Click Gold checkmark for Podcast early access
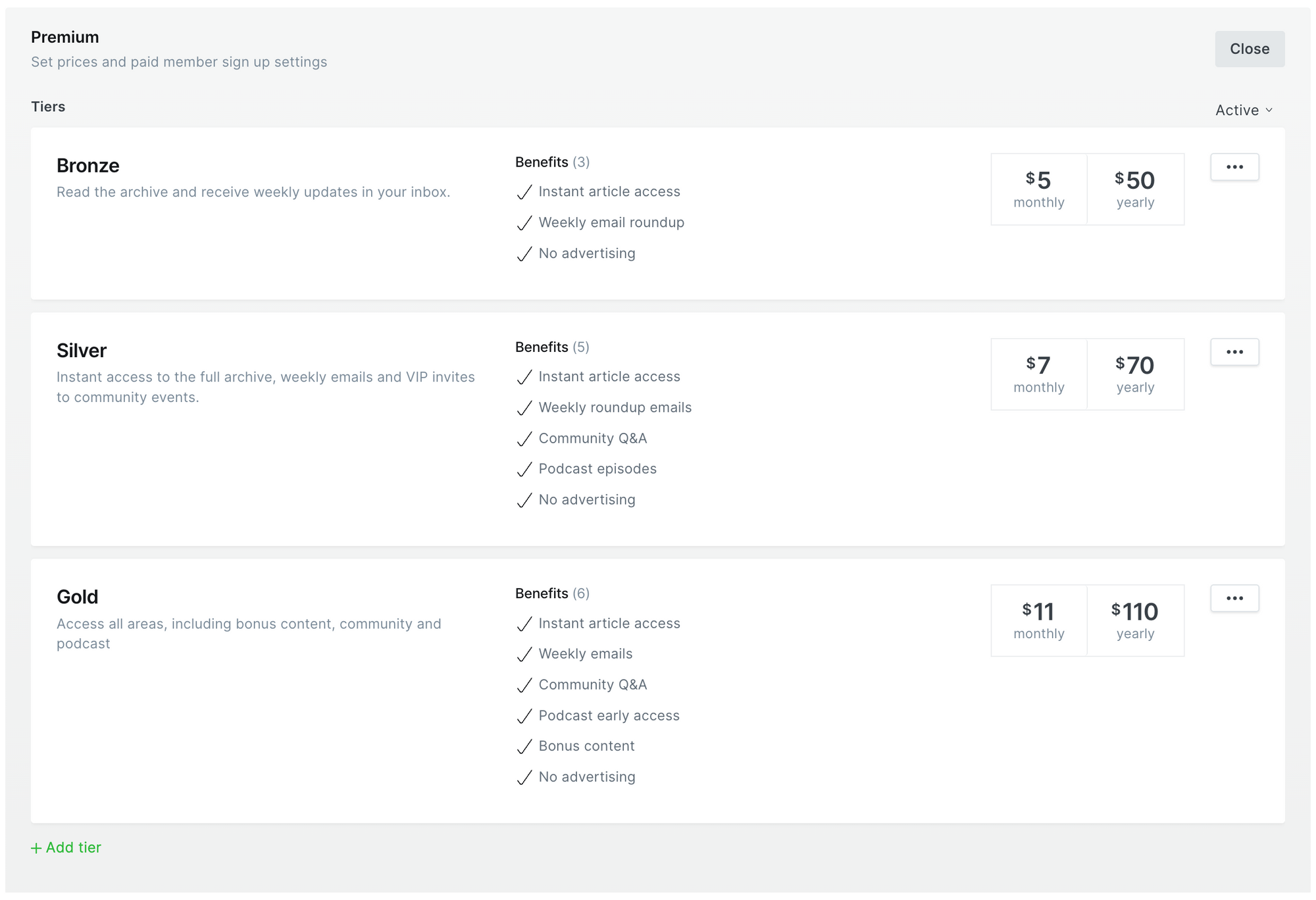This screenshot has width=1316, height=900. pos(524,716)
